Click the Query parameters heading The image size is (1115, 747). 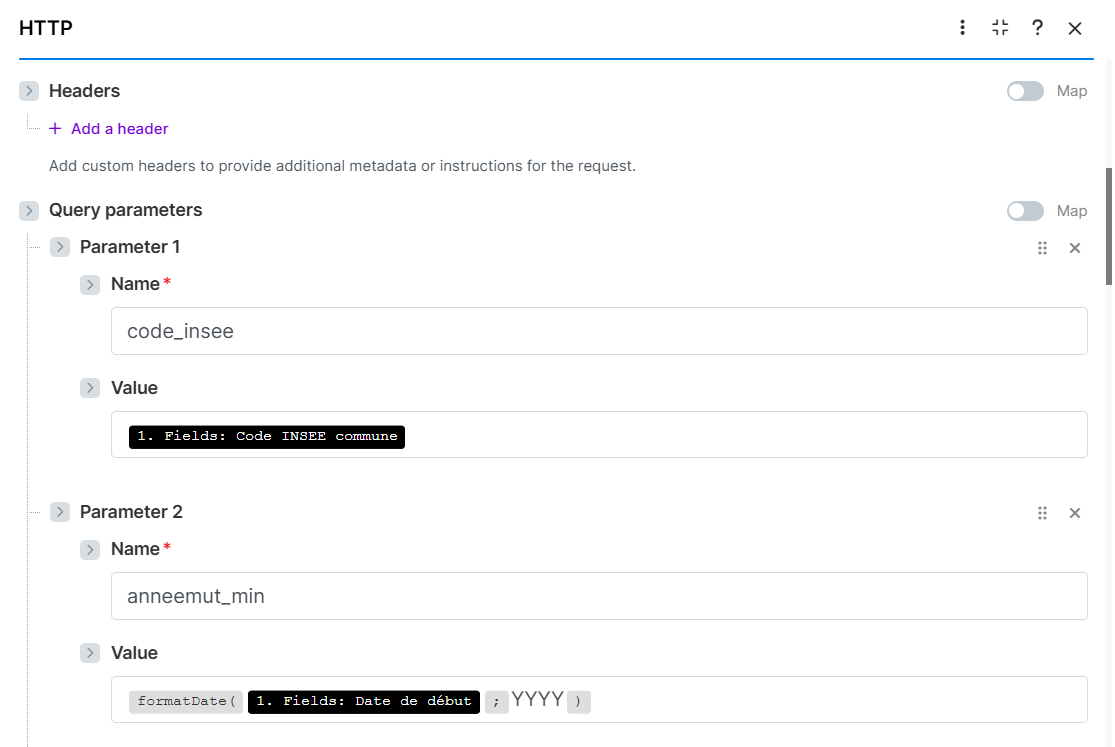coord(125,210)
